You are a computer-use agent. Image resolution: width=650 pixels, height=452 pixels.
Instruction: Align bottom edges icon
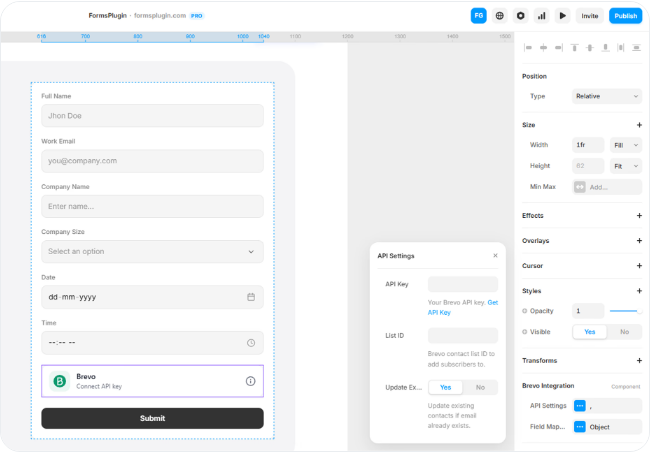click(x=606, y=48)
